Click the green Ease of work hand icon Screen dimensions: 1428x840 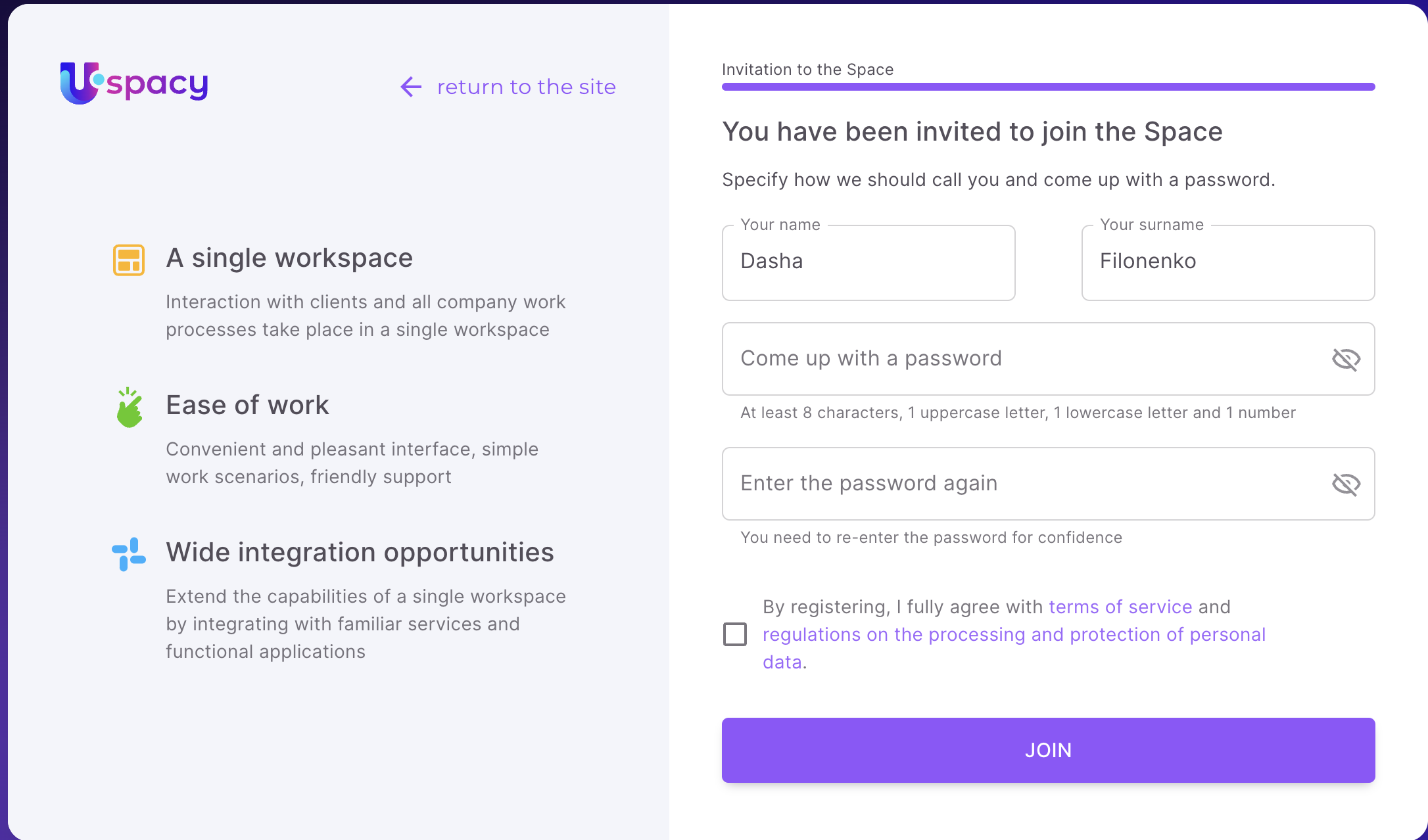point(130,408)
